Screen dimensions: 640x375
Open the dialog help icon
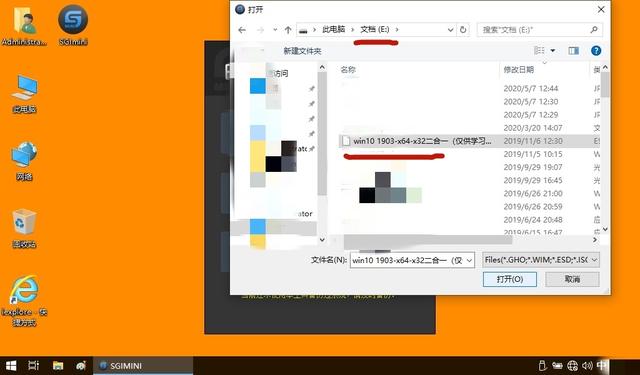596,51
